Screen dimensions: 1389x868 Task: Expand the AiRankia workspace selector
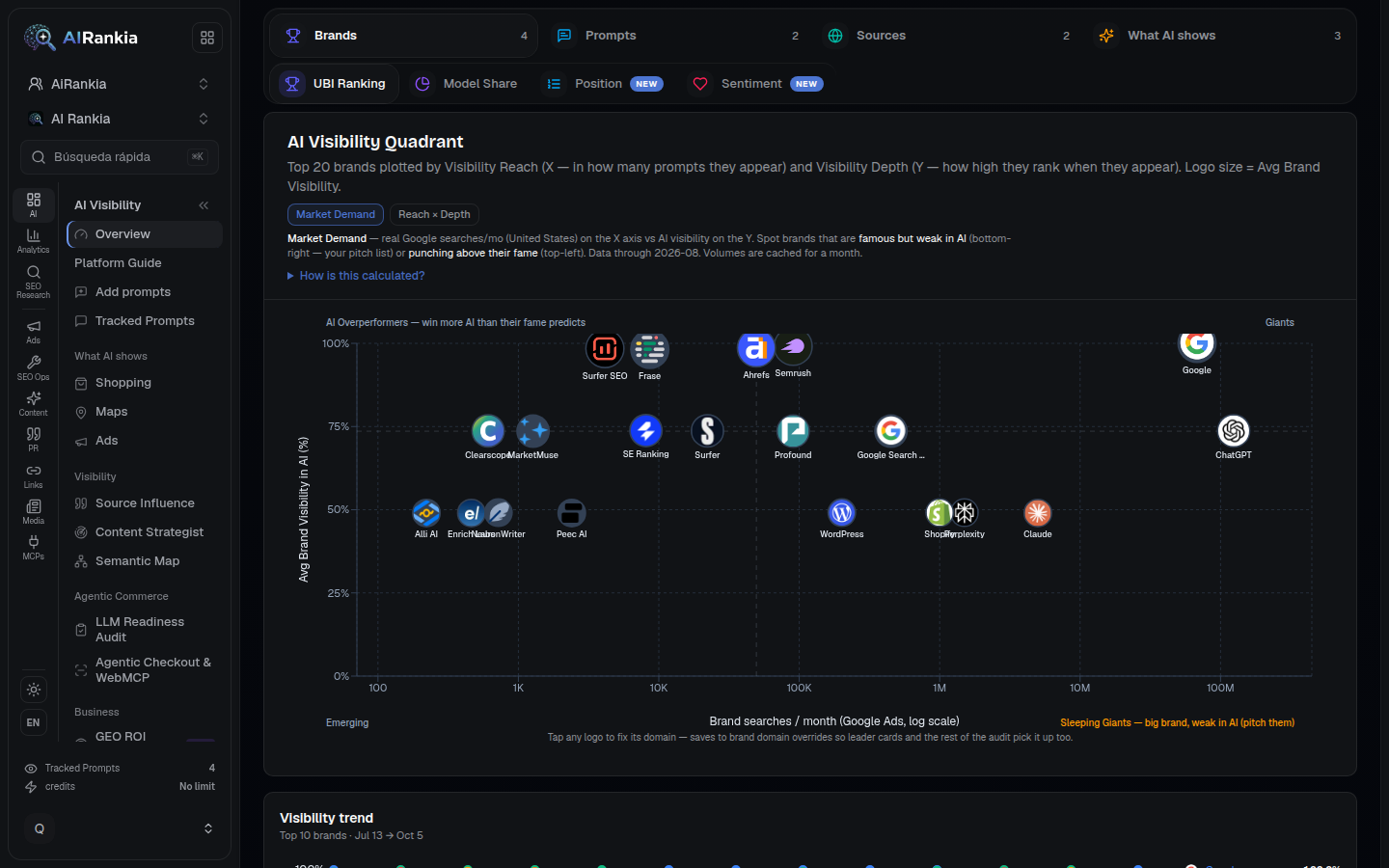click(x=118, y=84)
